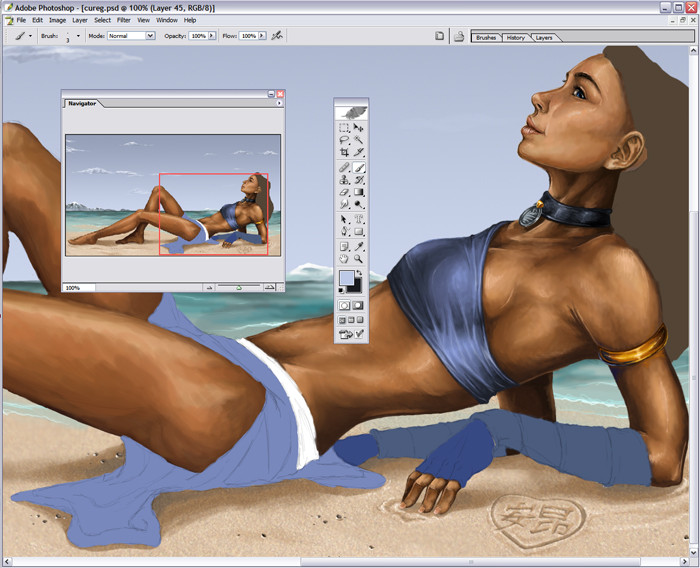Open the Layers tab in palette well
The height and width of the screenshot is (568, 700).
pos(544,38)
